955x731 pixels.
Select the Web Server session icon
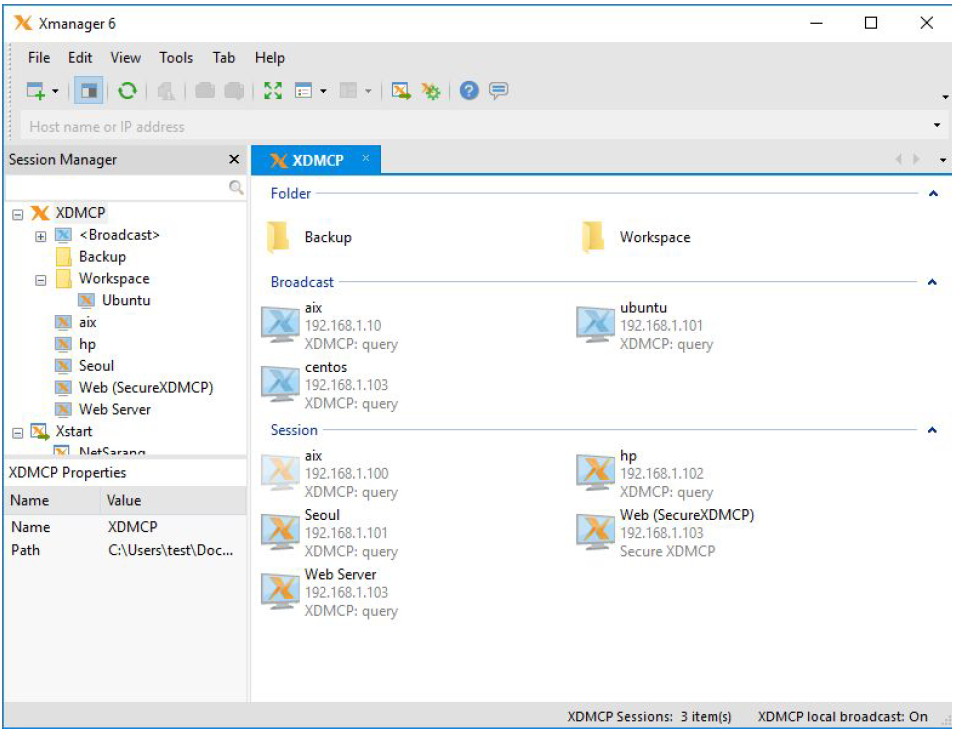point(280,591)
